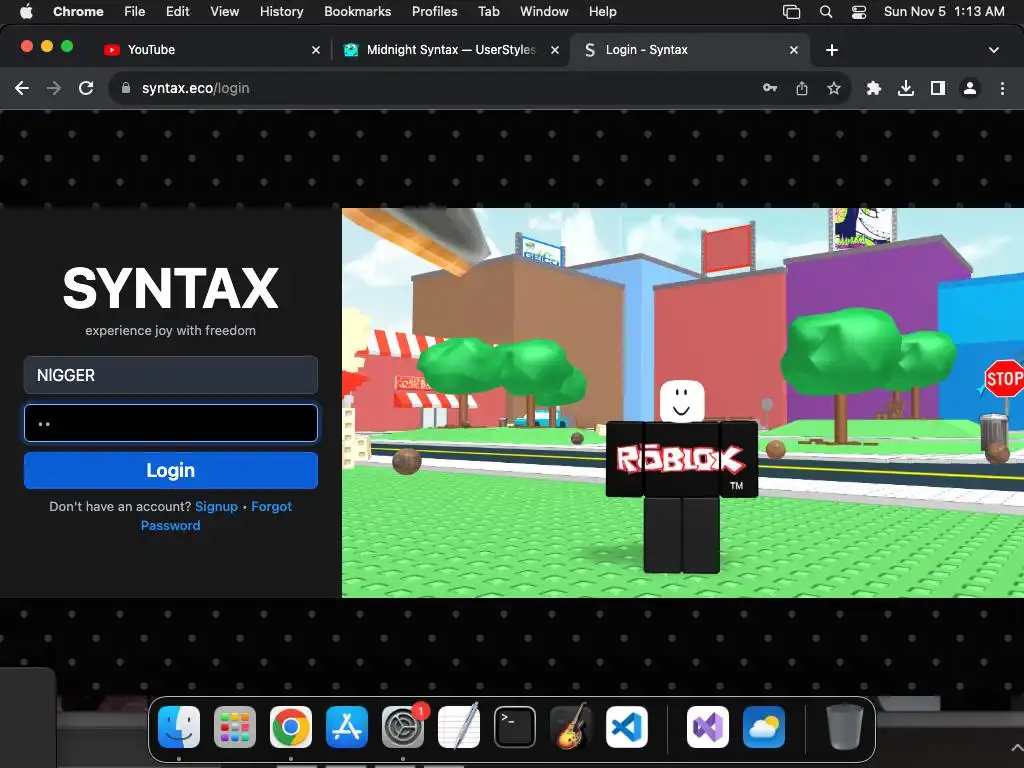Open the View menu
Screen dimensions: 1024x768
coord(225,12)
